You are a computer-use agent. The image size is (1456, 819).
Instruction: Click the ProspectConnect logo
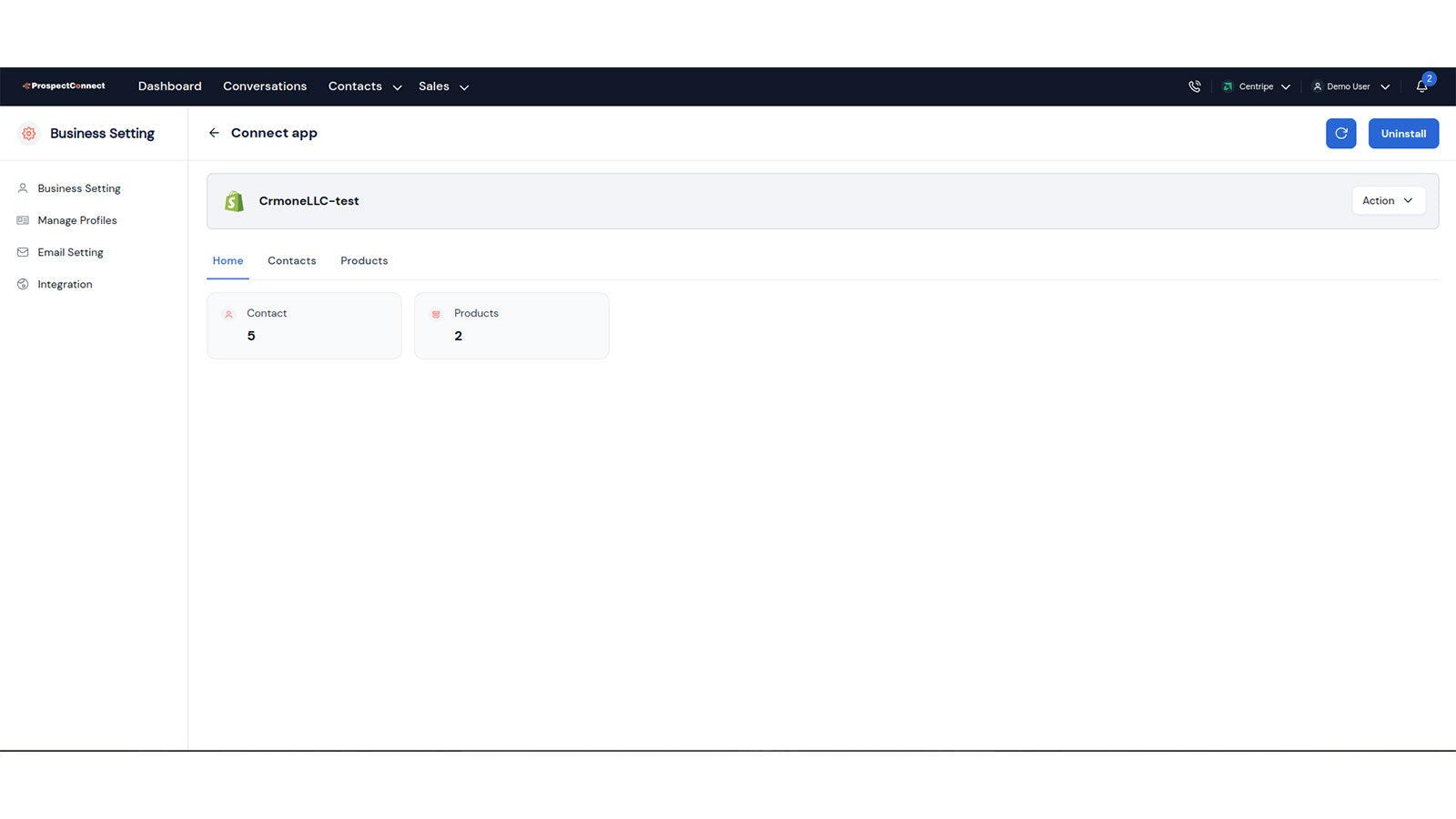coord(64,86)
